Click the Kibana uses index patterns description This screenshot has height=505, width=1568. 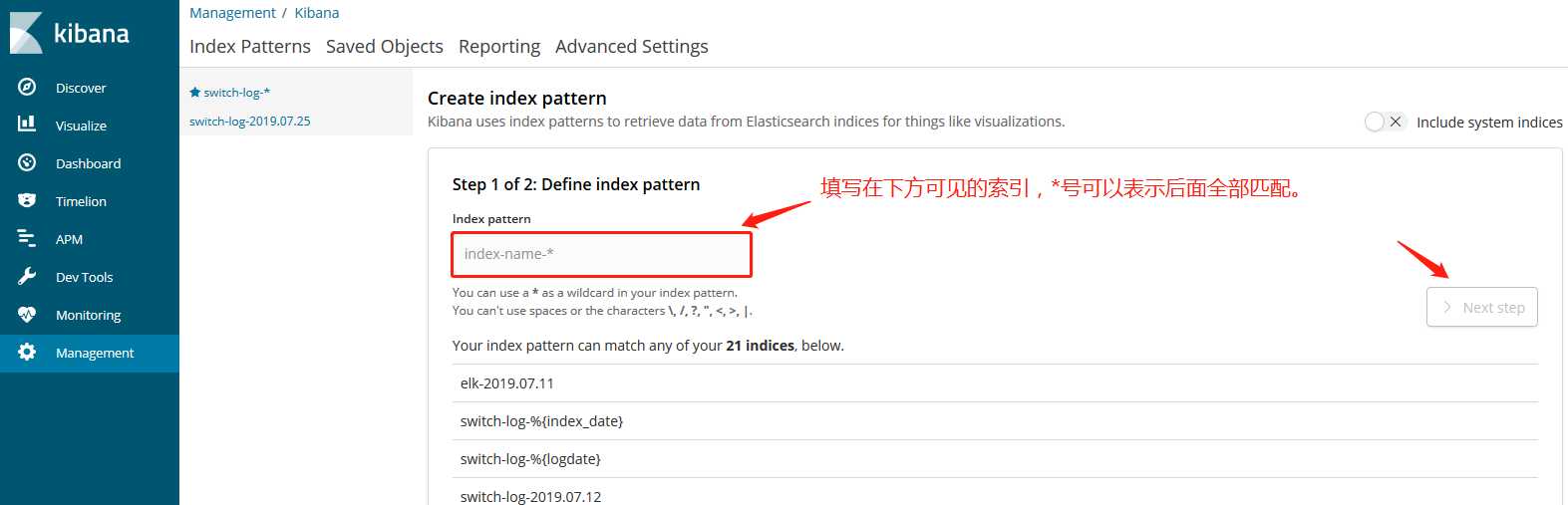click(747, 122)
